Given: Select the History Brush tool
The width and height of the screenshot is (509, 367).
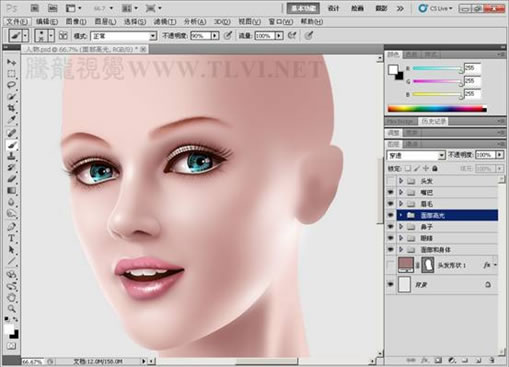Looking at the screenshot, I should coord(11,168).
